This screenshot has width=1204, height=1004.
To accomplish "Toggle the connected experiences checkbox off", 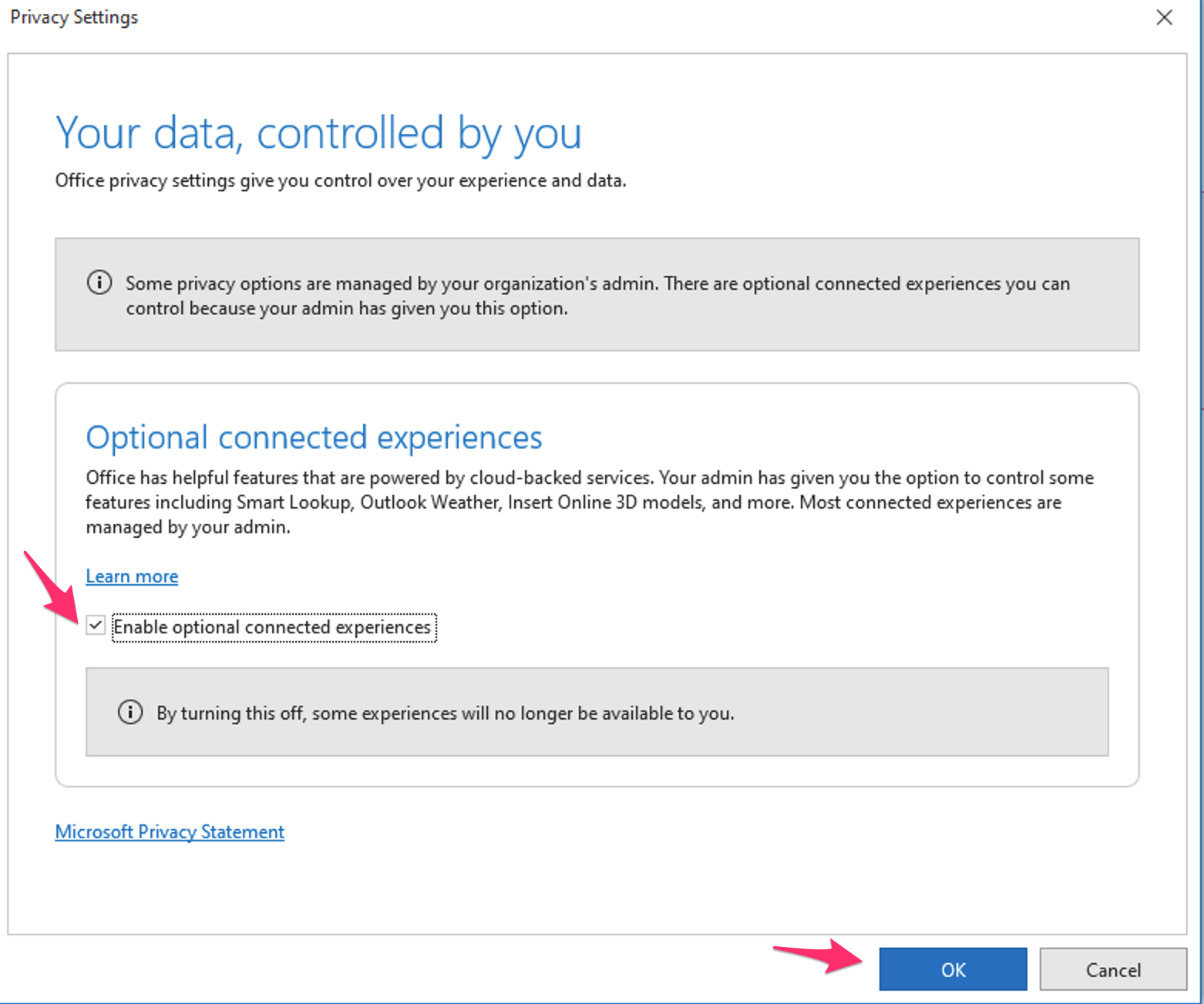I will [96, 626].
